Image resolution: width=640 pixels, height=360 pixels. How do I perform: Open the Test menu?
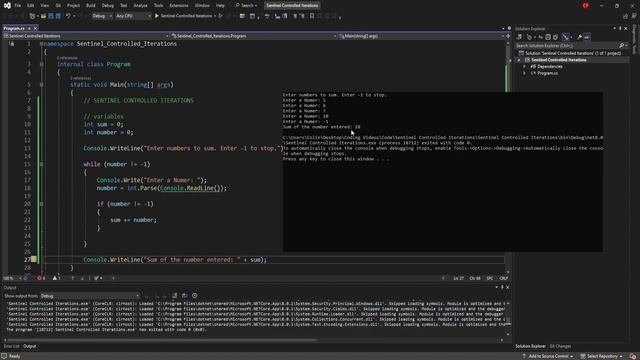point(124,6)
